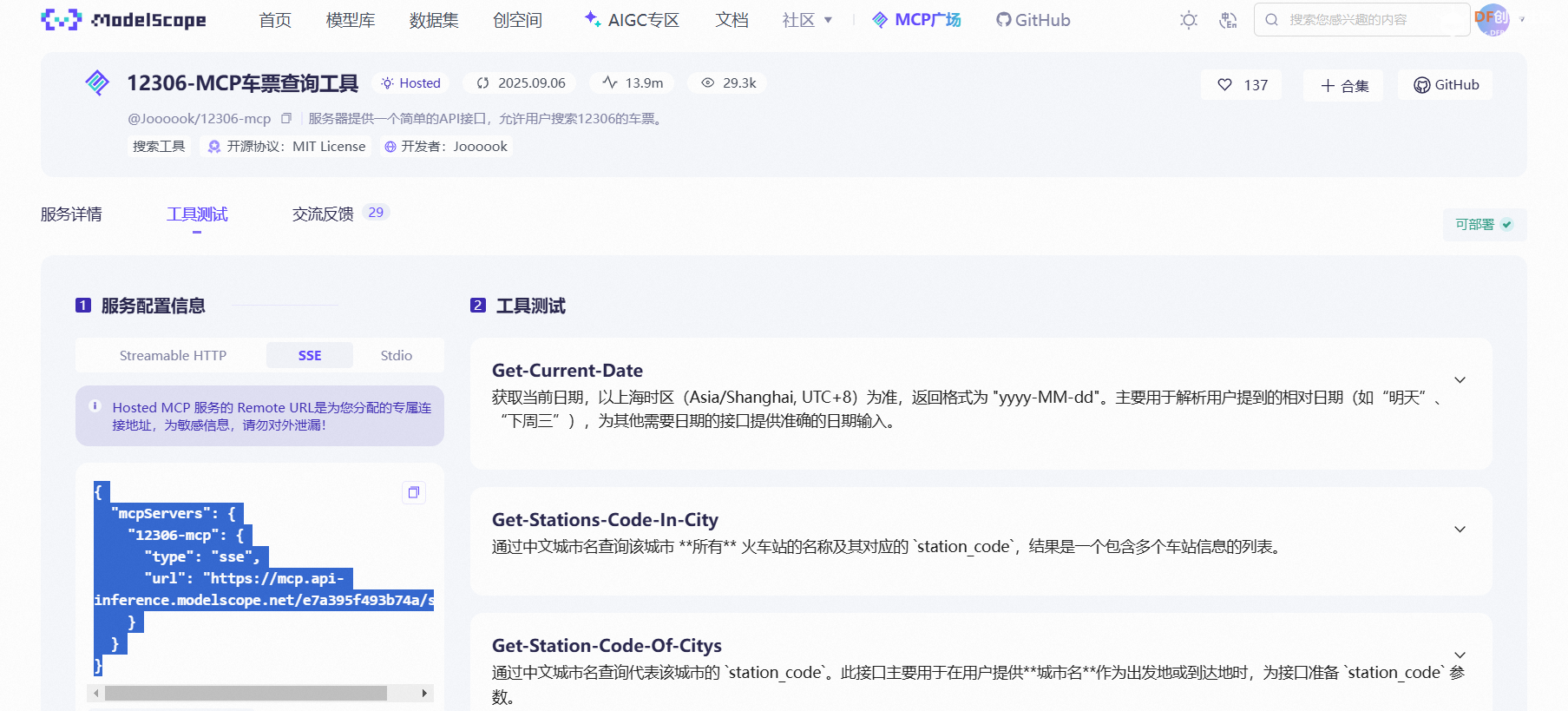Image resolution: width=1568 pixels, height=711 pixels.
Task: Click the Hosted badge icon
Action: [x=387, y=83]
